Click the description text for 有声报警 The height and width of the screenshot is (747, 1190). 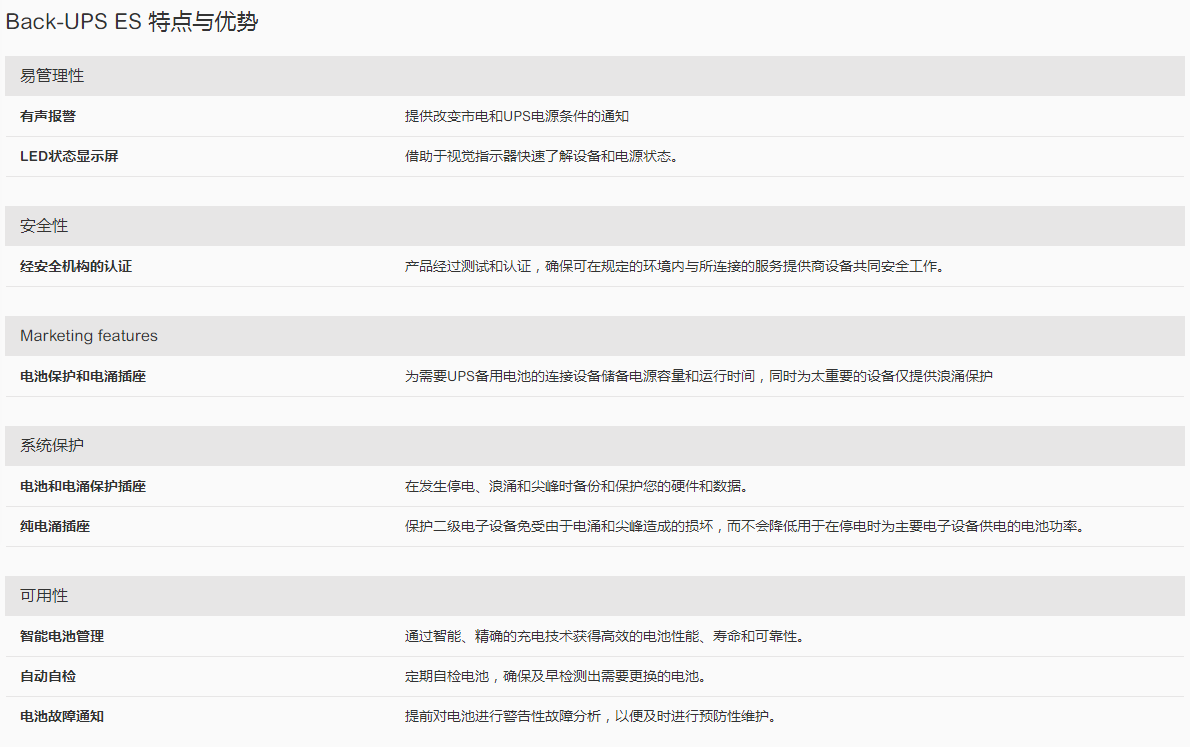516,116
